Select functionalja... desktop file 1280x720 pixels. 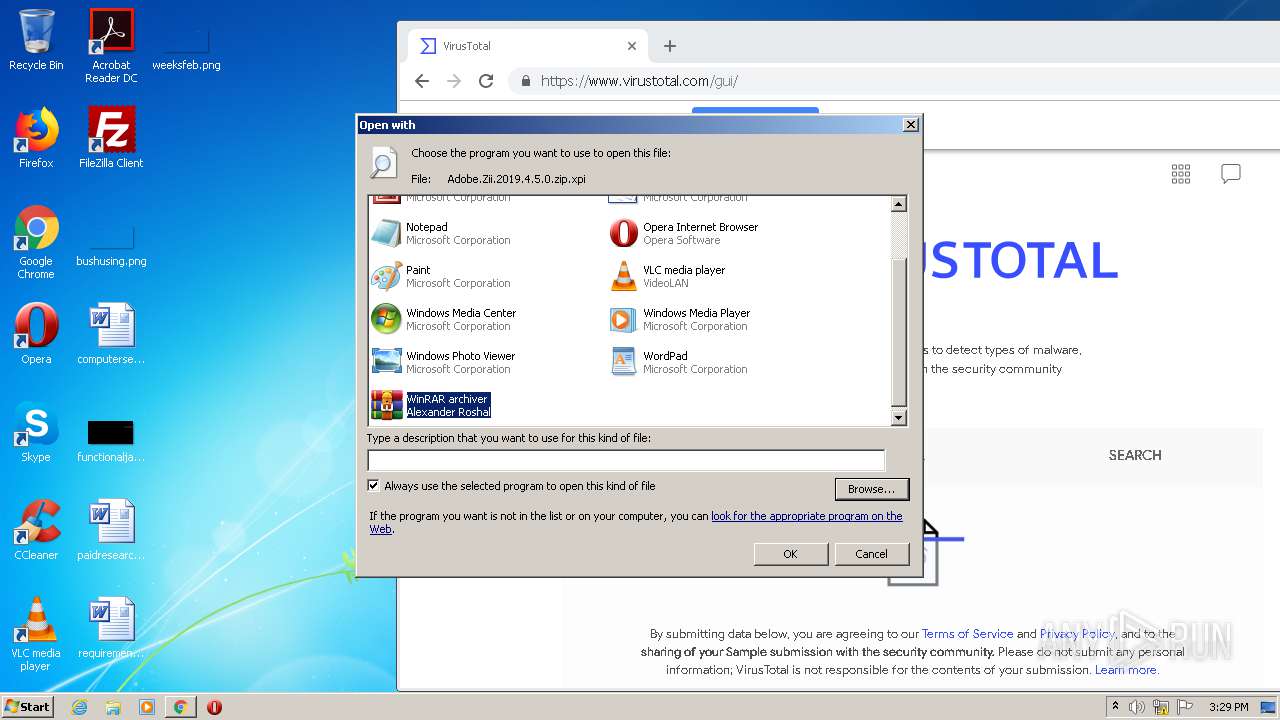(x=111, y=442)
